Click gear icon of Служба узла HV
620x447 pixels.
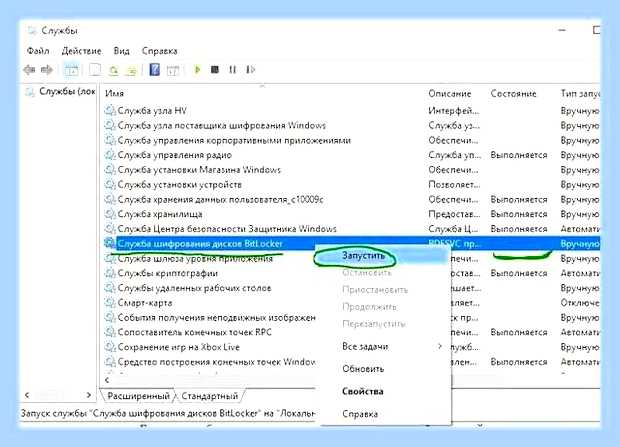click(x=110, y=111)
